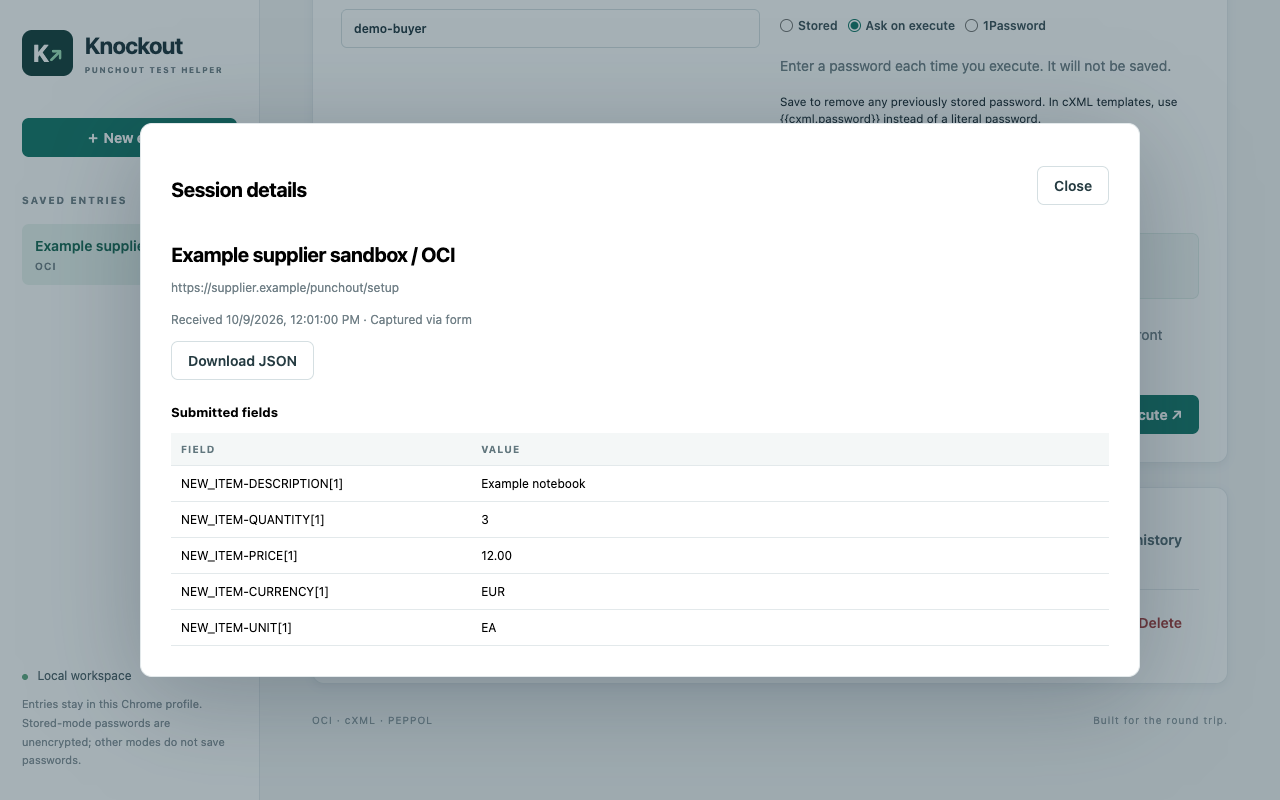Click the Local workspace status label

(x=84, y=676)
